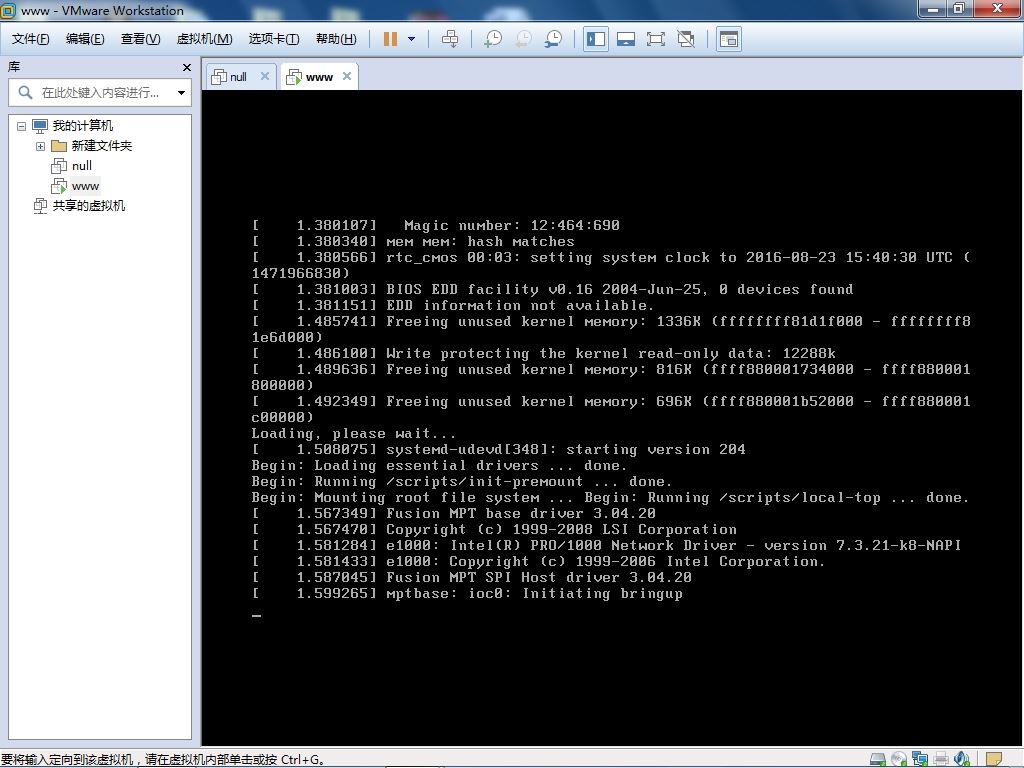Restore down the VMware Workstation window

959,8
